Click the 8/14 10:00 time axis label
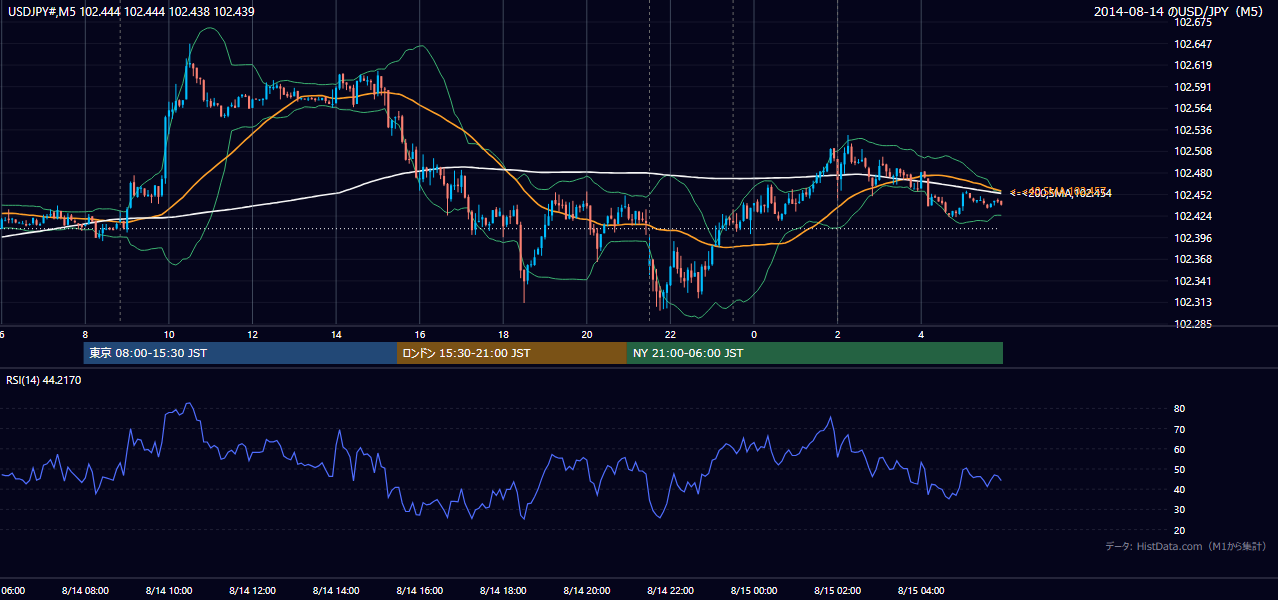Screen dimensions: 1278x600 [x=169, y=590]
